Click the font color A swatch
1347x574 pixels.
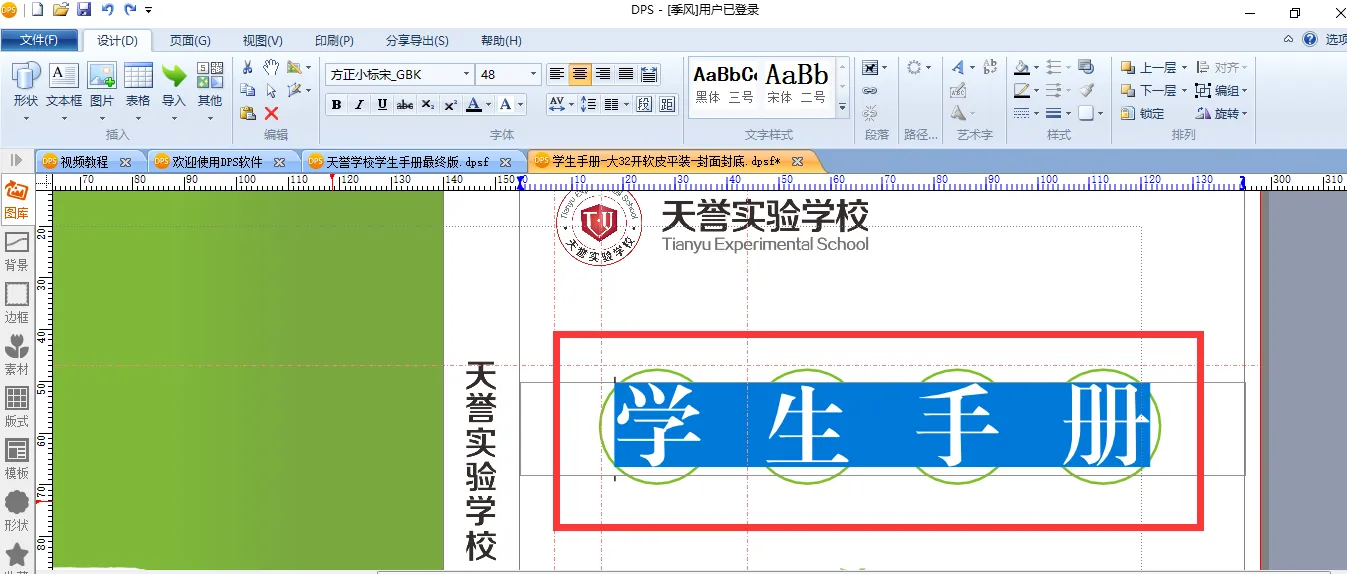point(474,104)
